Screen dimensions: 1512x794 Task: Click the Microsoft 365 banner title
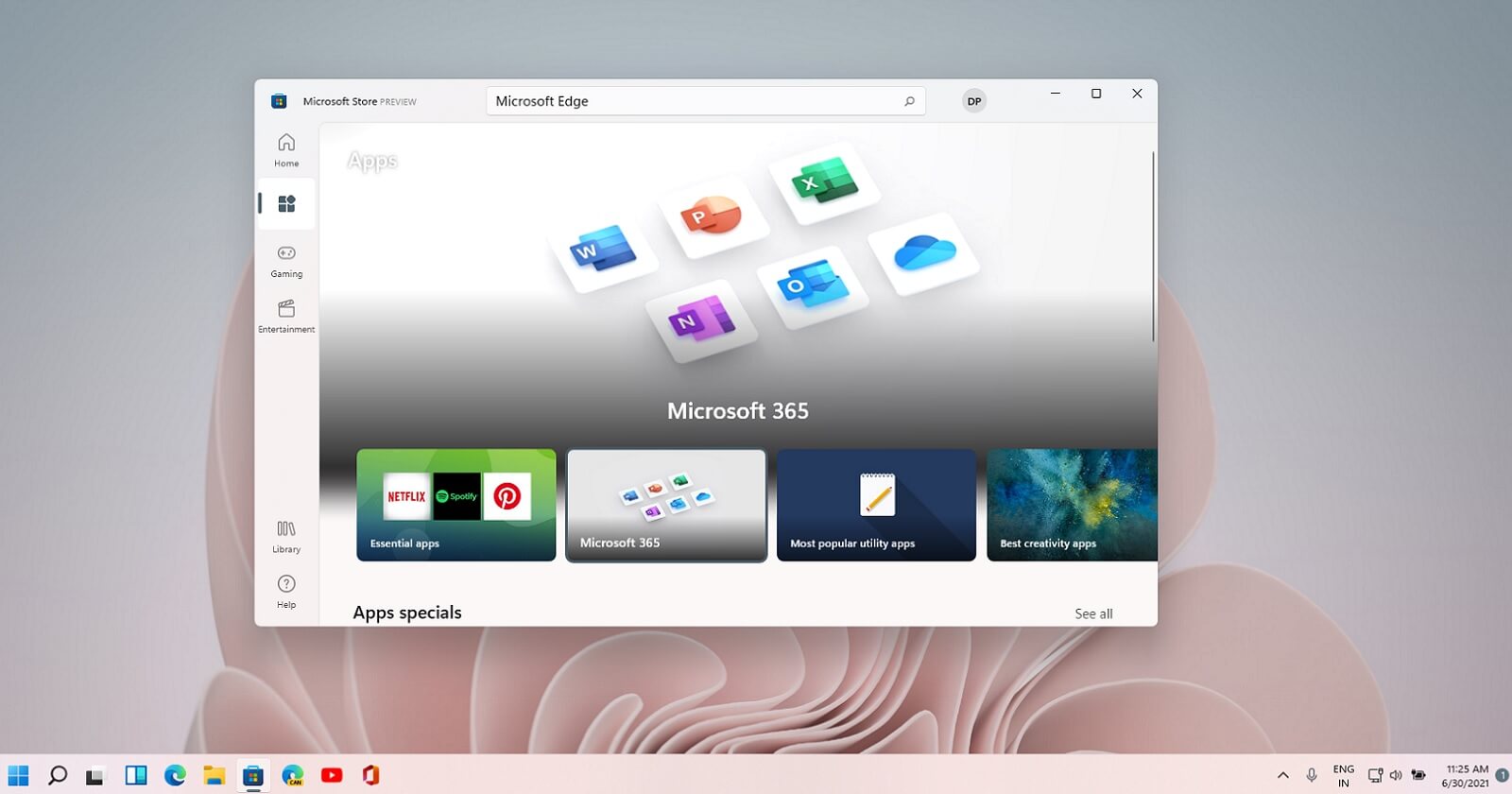738,411
